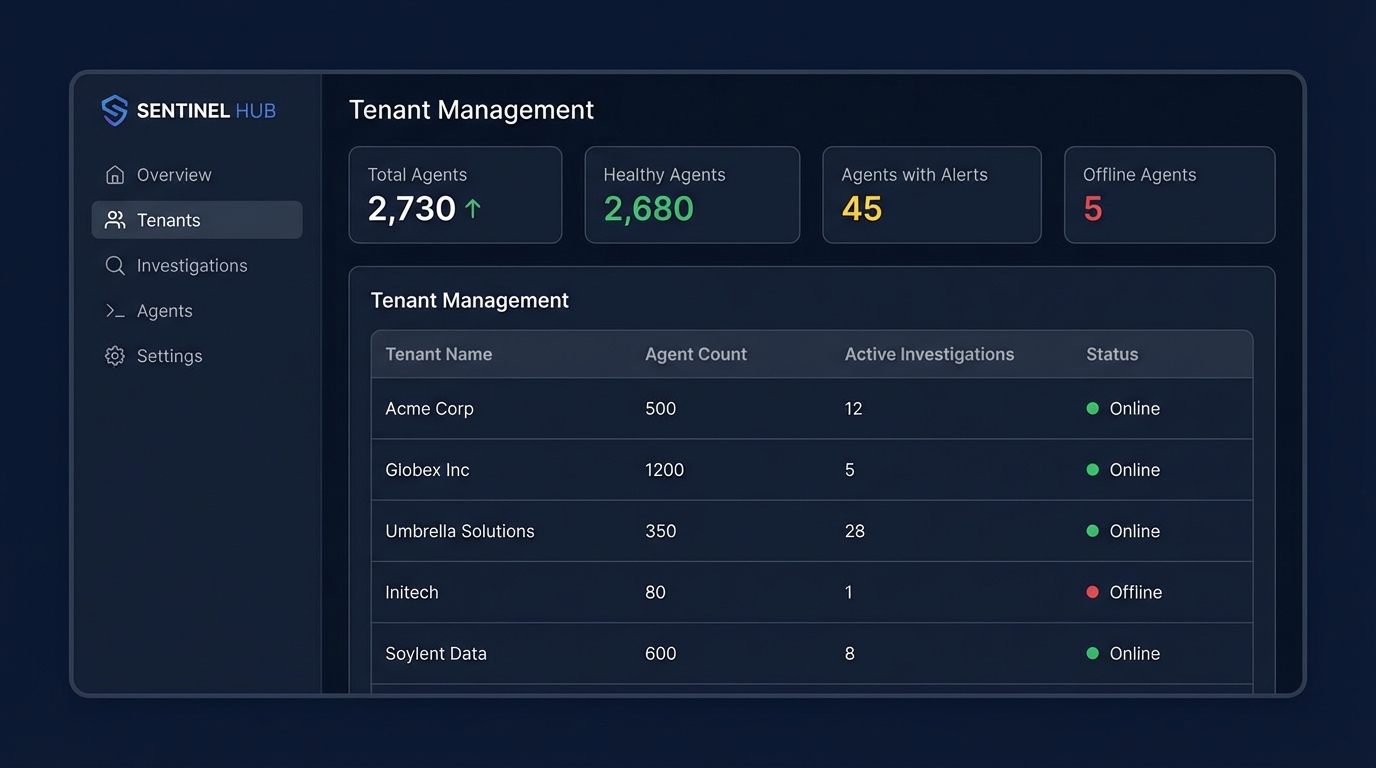This screenshot has width=1376, height=768.
Task: Select the Agents terminal icon
Action: (x=115, y=310)
